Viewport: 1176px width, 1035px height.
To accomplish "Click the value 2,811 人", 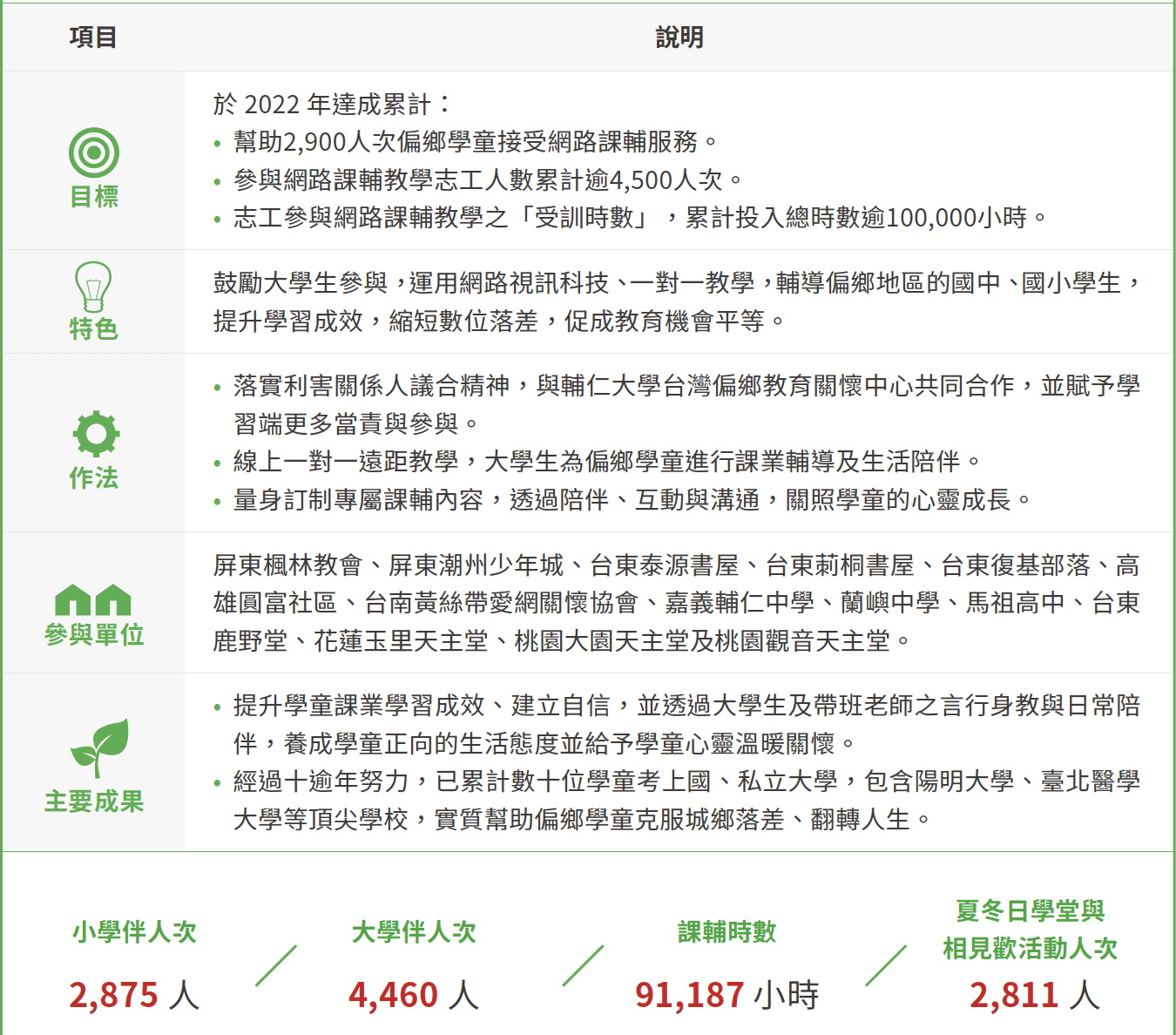I will (1035, 995).
